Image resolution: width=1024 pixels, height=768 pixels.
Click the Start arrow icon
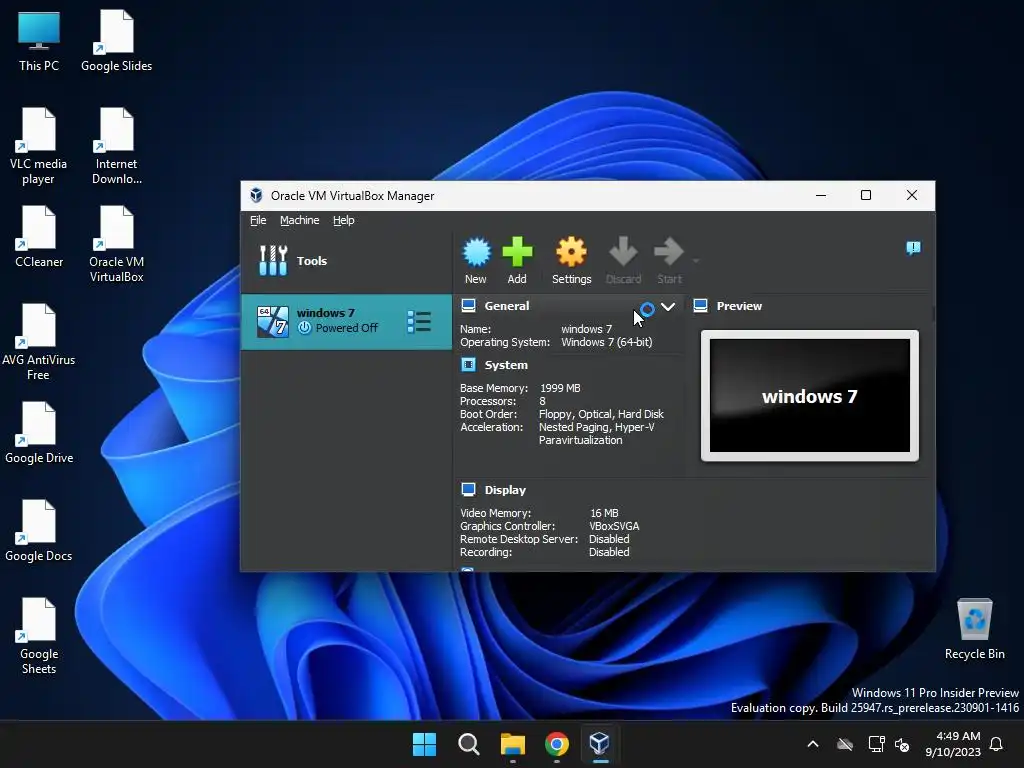(669, 252)
